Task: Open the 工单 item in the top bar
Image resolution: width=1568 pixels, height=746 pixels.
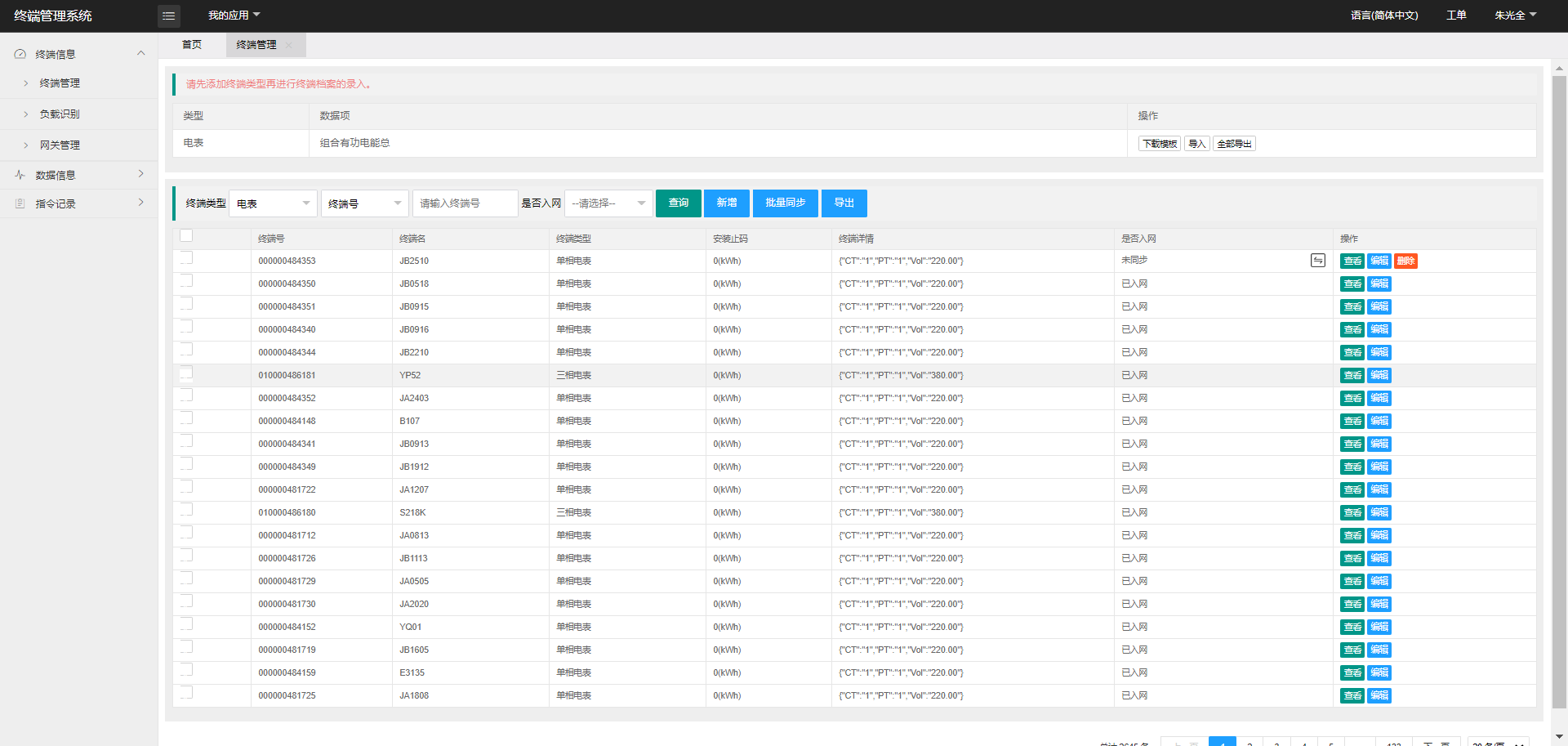Action: click(x=1456, y=16)
